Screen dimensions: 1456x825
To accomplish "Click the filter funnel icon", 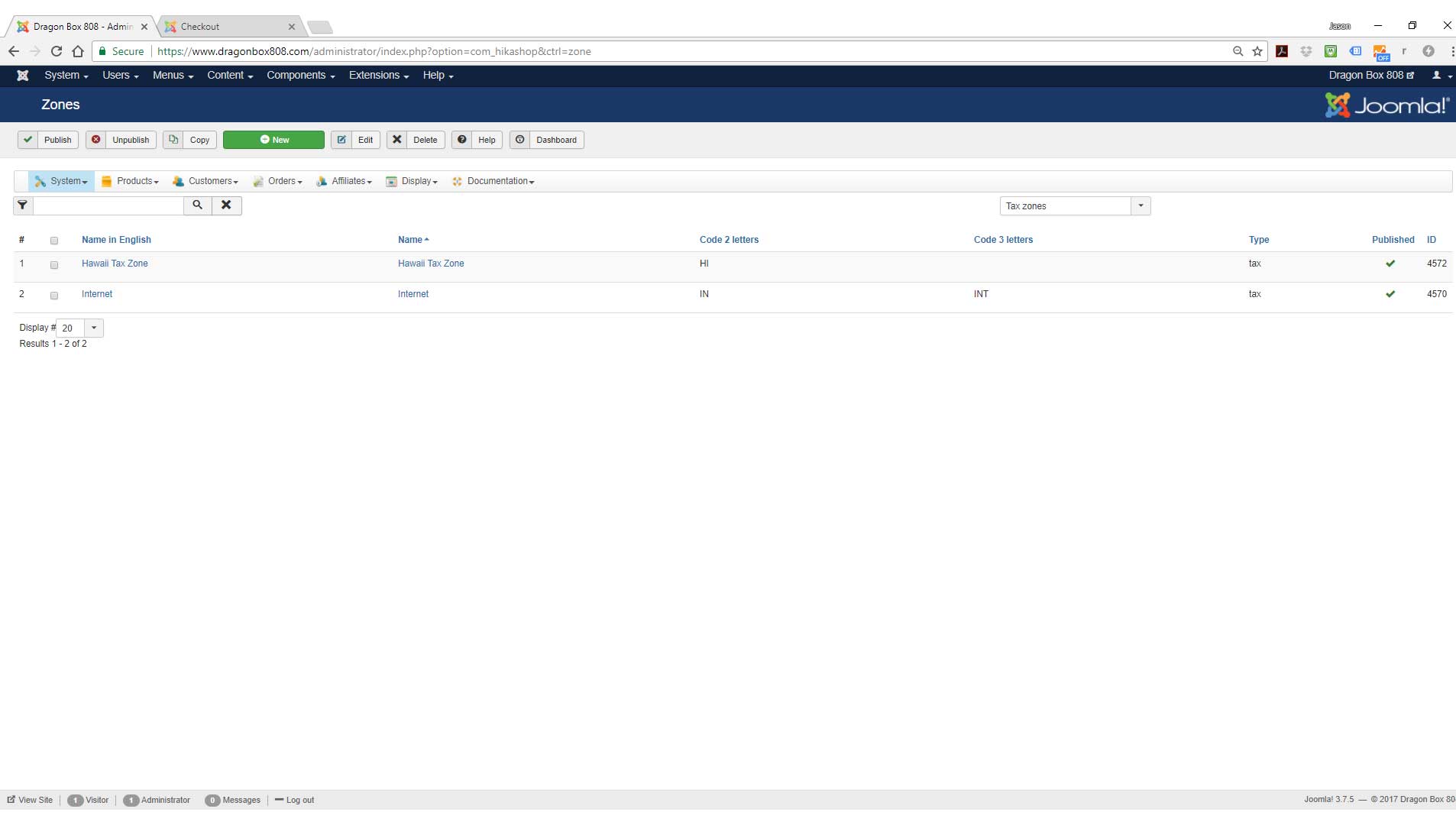I will point(23,205).
